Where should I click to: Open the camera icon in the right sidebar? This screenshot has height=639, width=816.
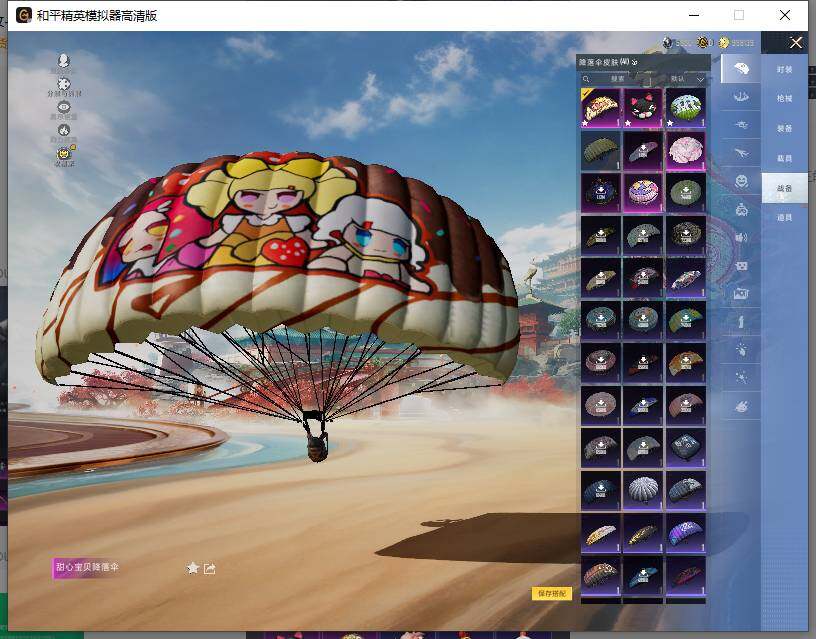point(740,295)
